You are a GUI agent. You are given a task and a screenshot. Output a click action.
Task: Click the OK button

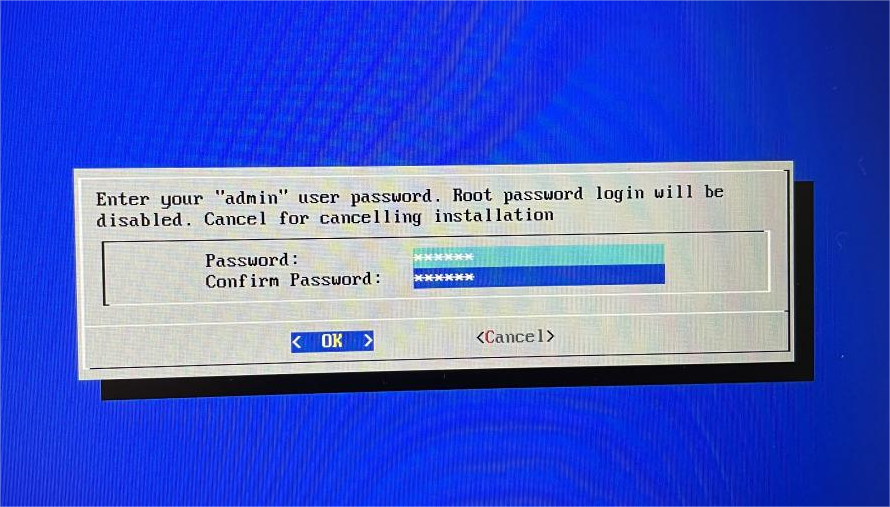(x=332, y=341)
